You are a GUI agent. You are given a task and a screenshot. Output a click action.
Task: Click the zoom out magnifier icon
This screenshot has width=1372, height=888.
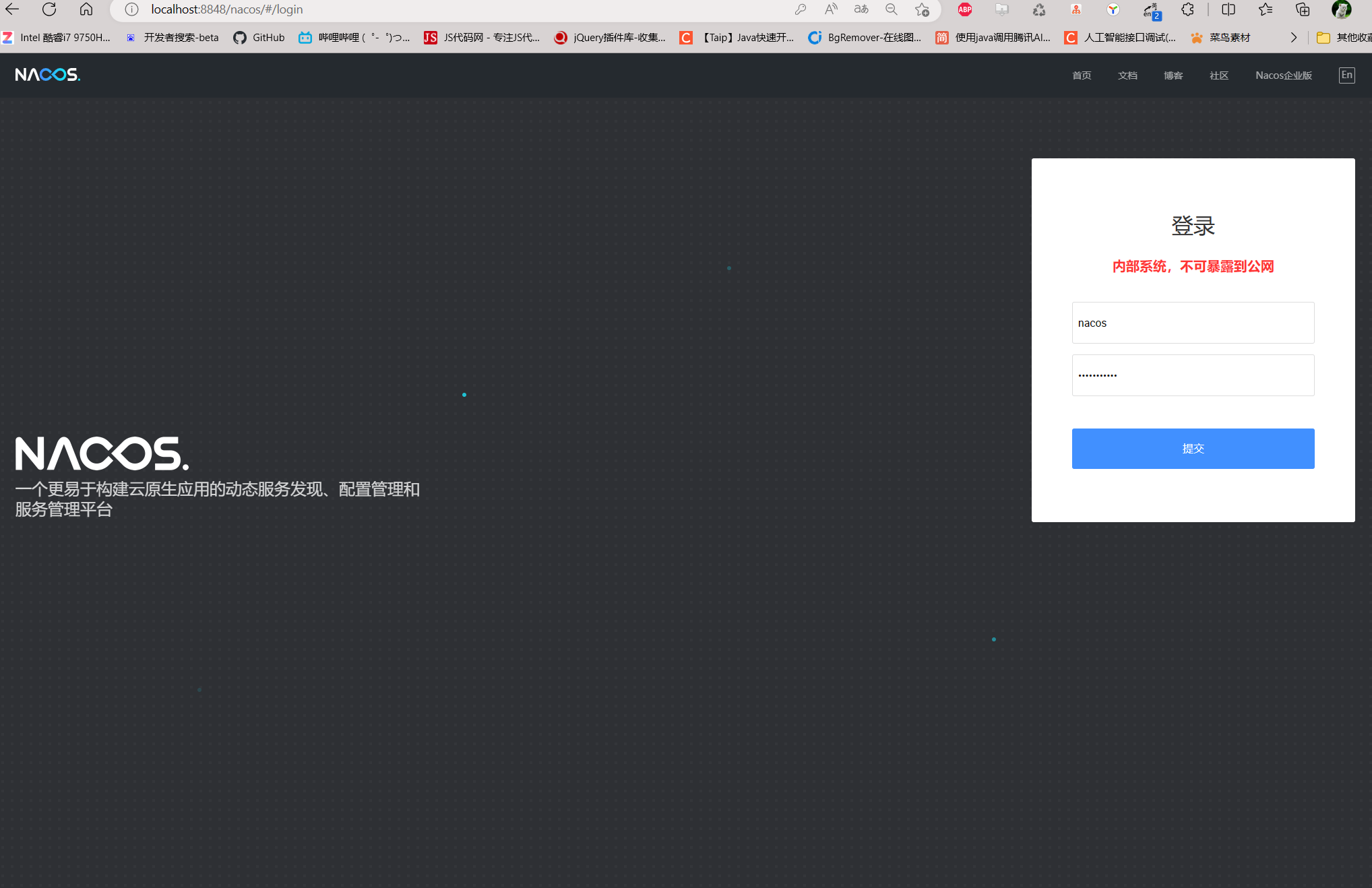coord(892,9)
